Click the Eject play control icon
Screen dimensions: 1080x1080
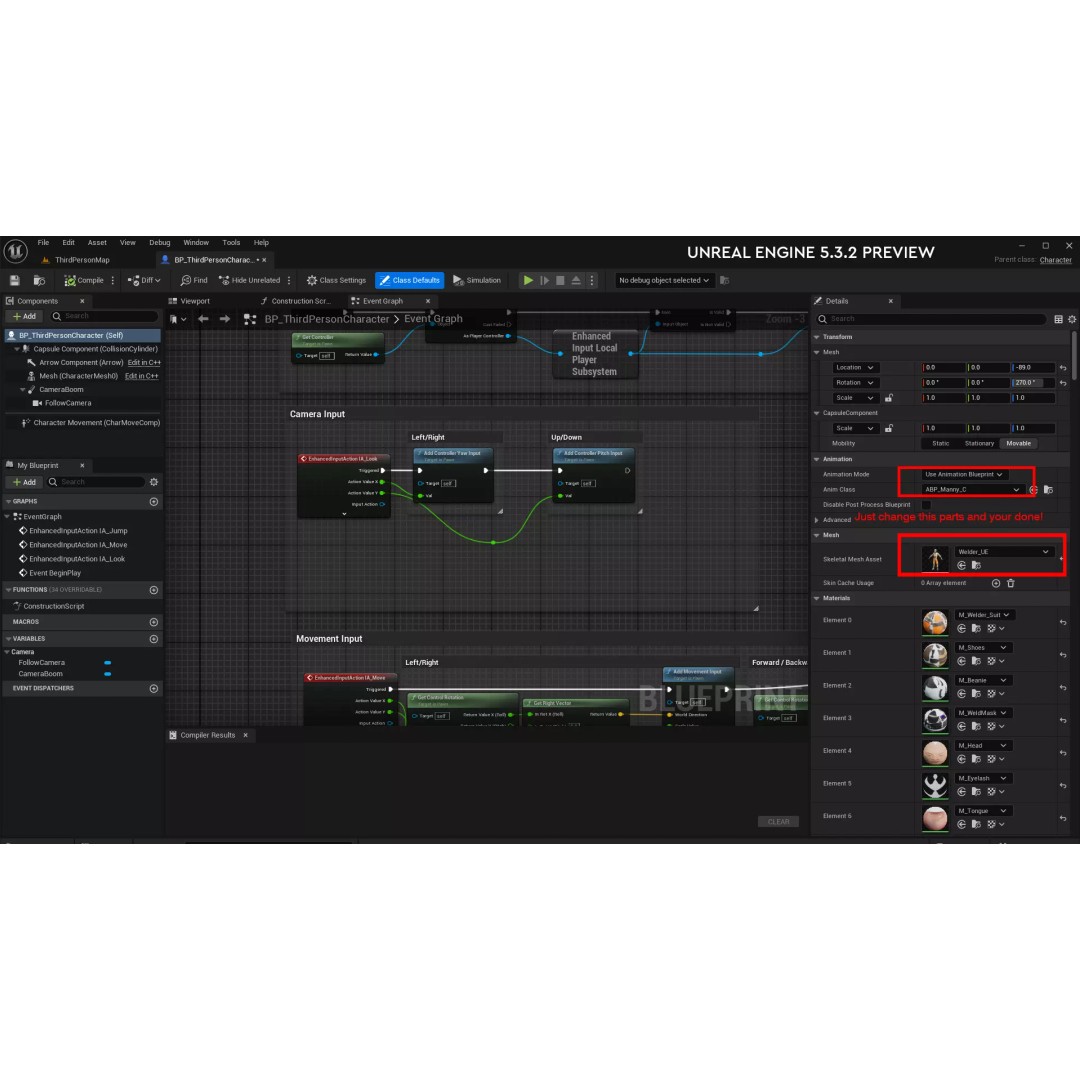576,280
